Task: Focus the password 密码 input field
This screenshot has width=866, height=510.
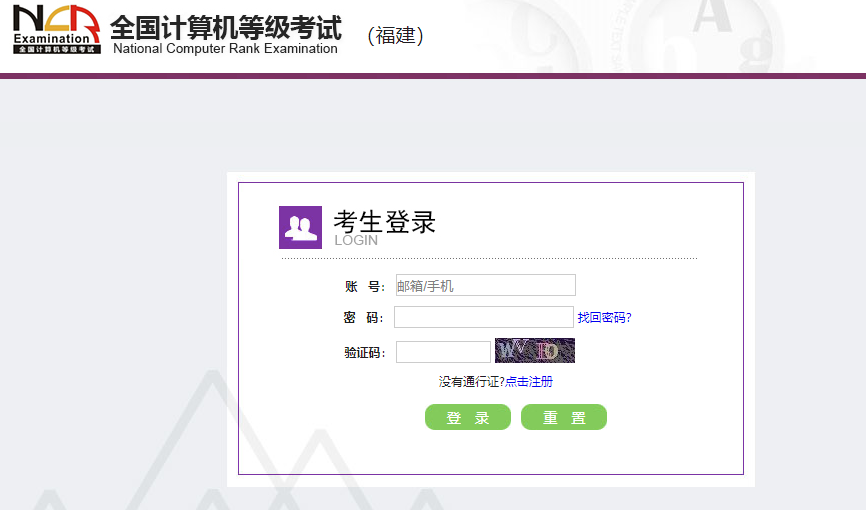Action: click(x=484, y=317)
